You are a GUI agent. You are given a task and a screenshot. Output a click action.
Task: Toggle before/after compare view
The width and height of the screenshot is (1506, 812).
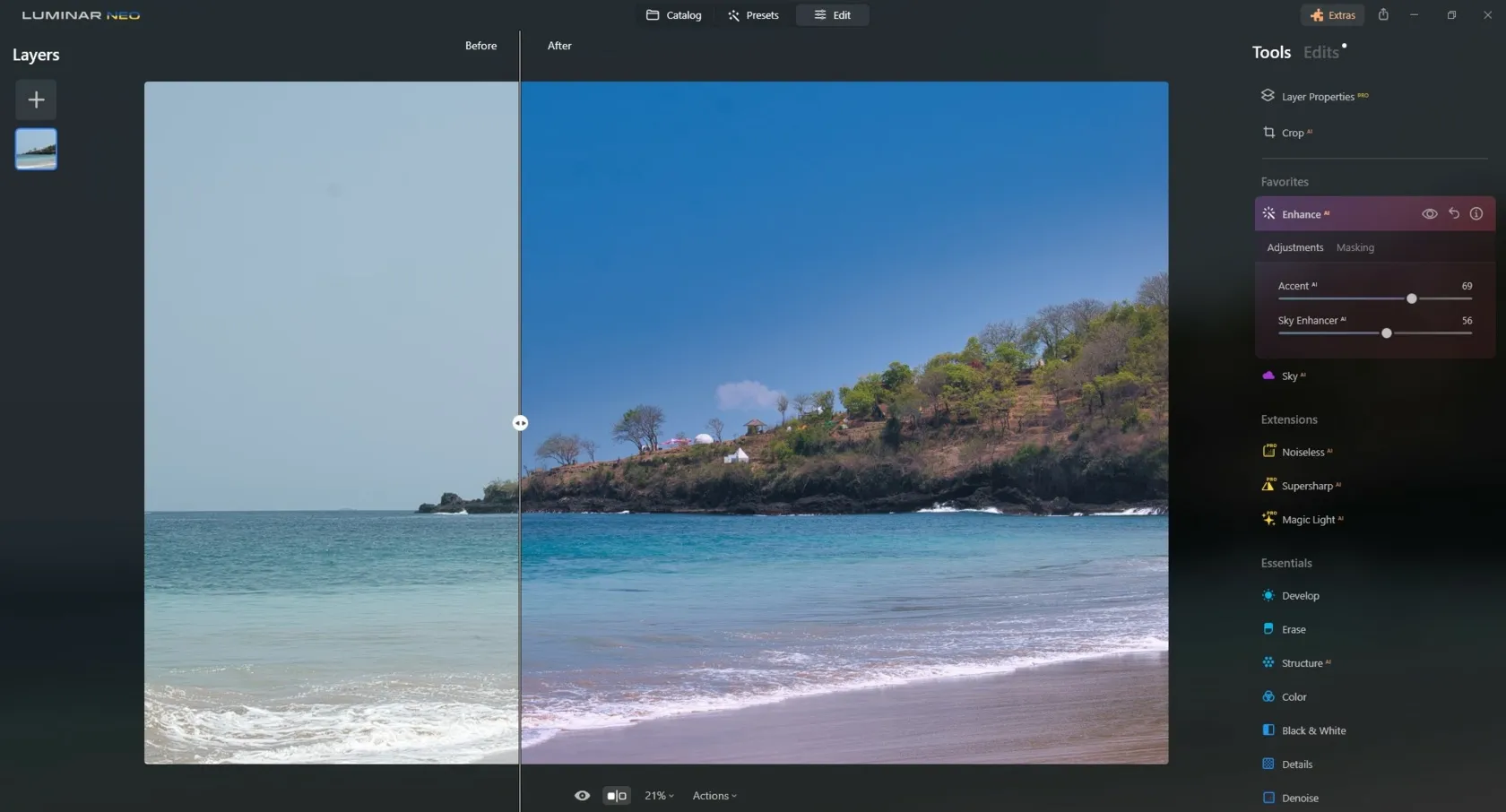(617, 796)
